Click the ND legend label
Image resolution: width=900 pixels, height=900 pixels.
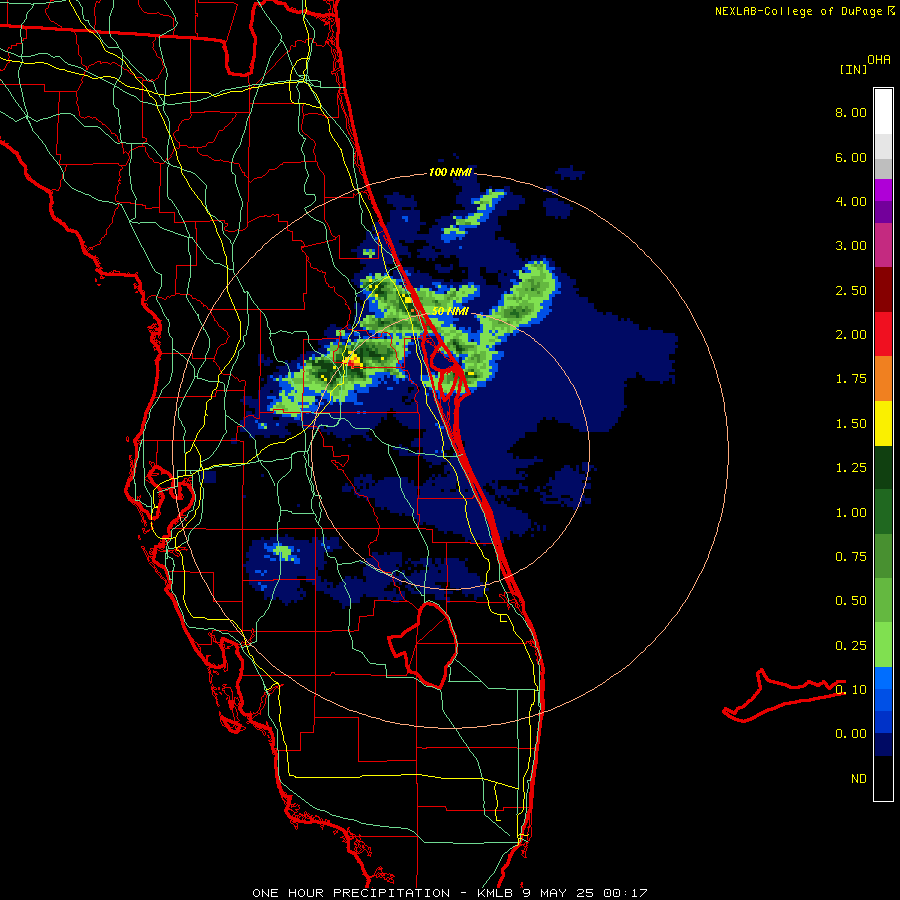point(859,779)
